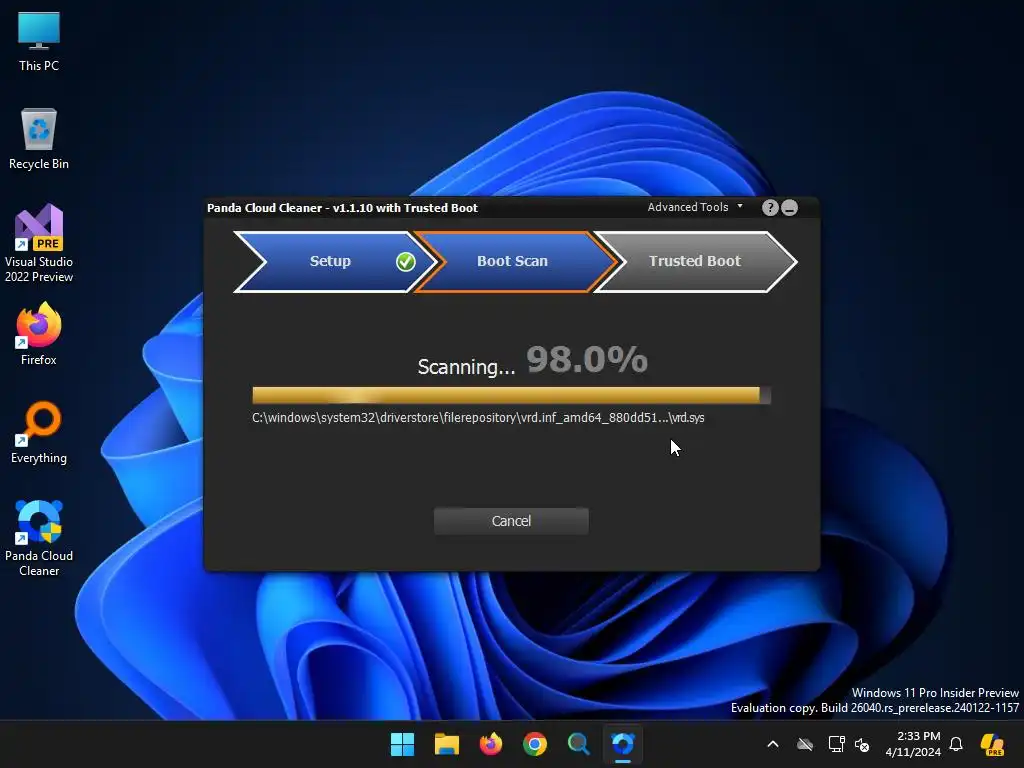Click the muted volume tray icon
This screenshot has height=768, width=1024.
click(x=862, y=744)
